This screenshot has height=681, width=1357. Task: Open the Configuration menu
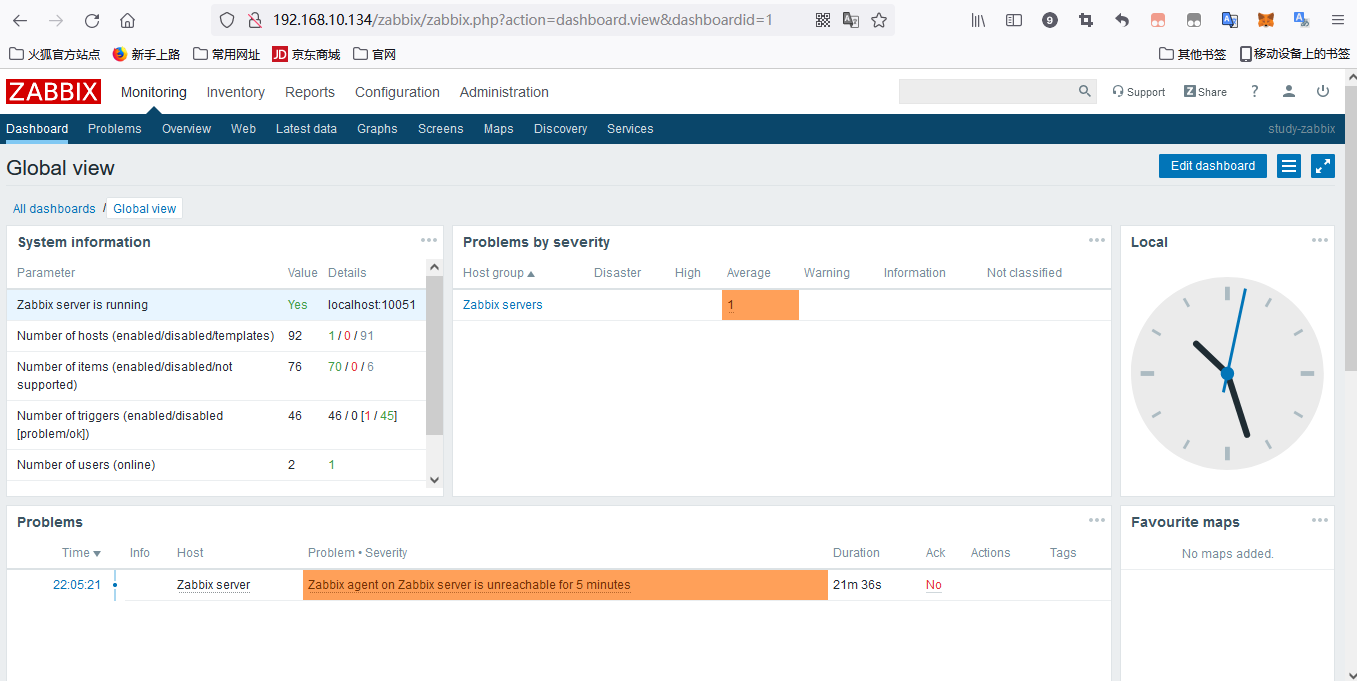pos(397,92)
